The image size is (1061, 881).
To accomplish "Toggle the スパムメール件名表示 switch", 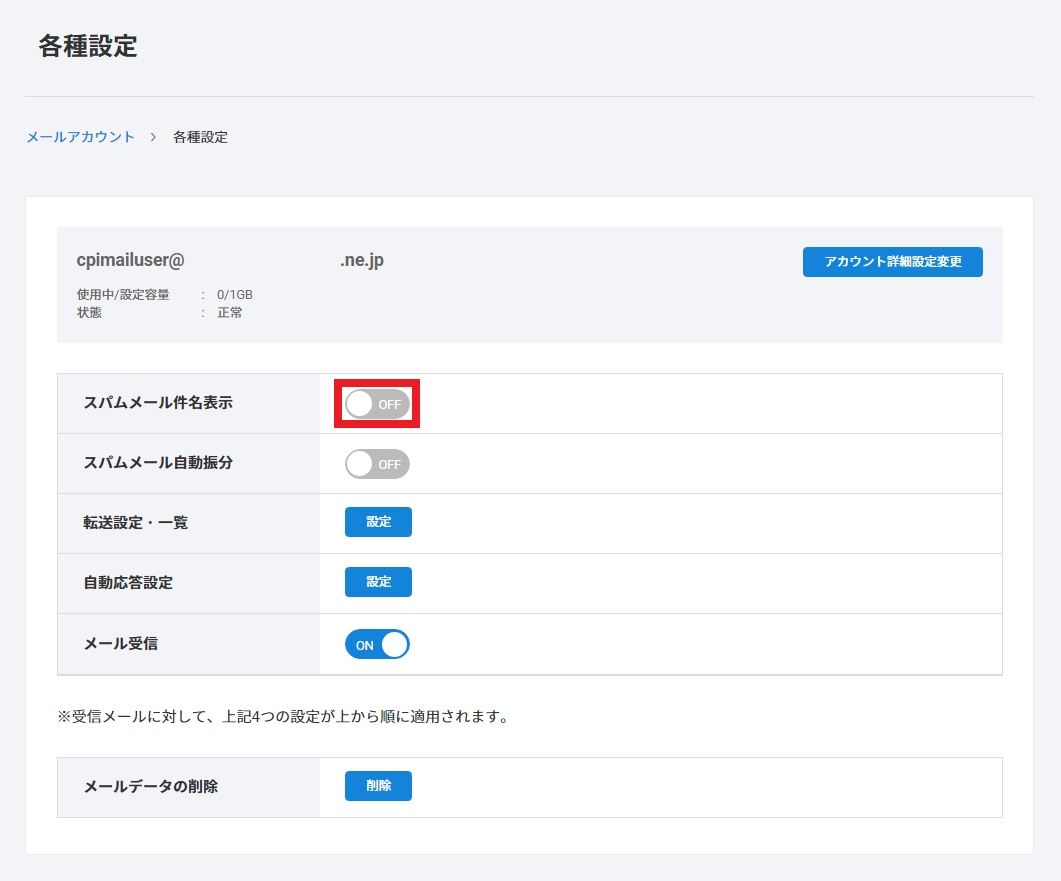I will pyautogui.click(x=377, y=404).
